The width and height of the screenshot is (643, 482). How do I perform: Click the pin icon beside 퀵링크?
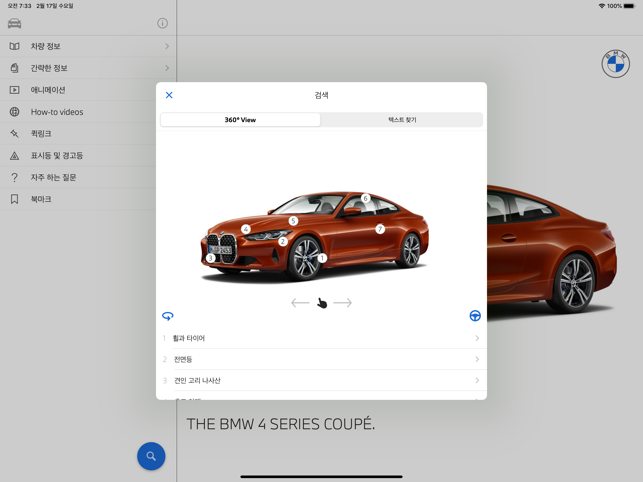14,133
